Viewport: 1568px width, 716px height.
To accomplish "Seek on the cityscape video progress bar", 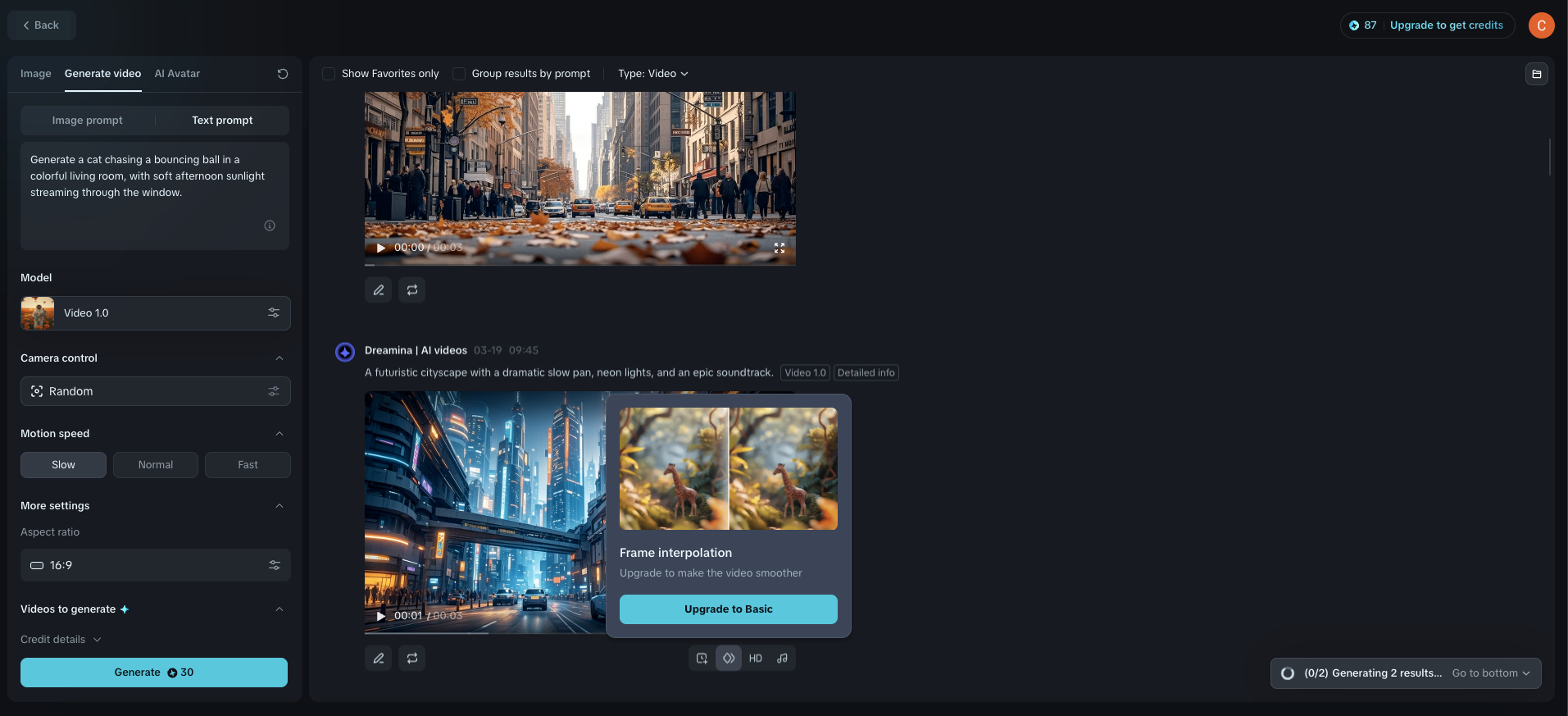I will coord(485,632).
